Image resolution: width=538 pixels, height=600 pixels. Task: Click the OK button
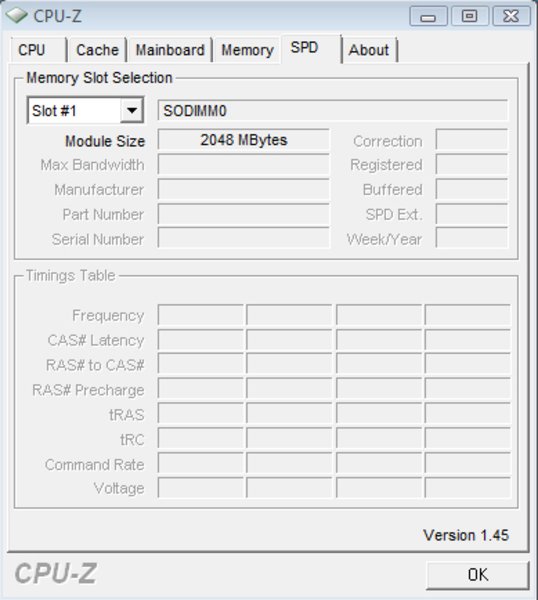point(478,575)
